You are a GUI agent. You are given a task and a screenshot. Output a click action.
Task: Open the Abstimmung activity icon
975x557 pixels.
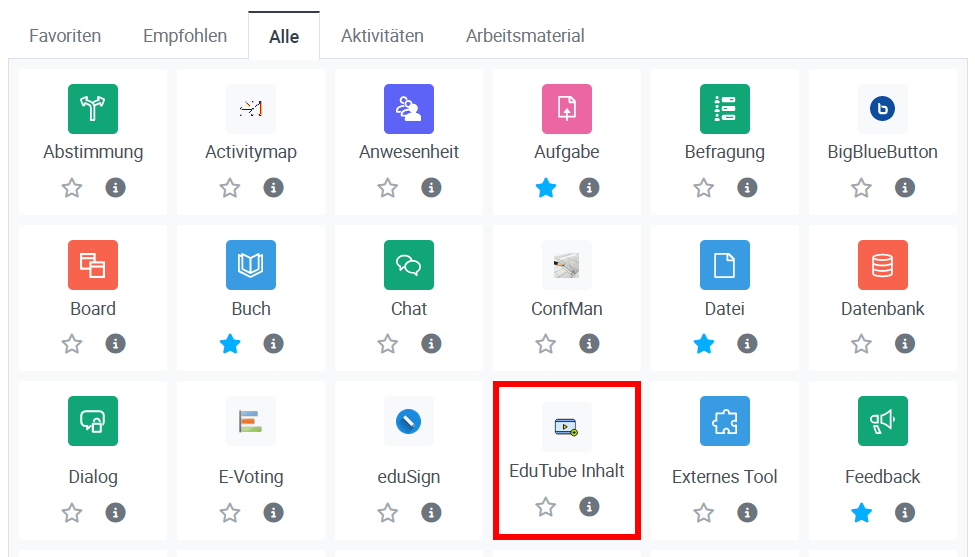tap(93, 109)
